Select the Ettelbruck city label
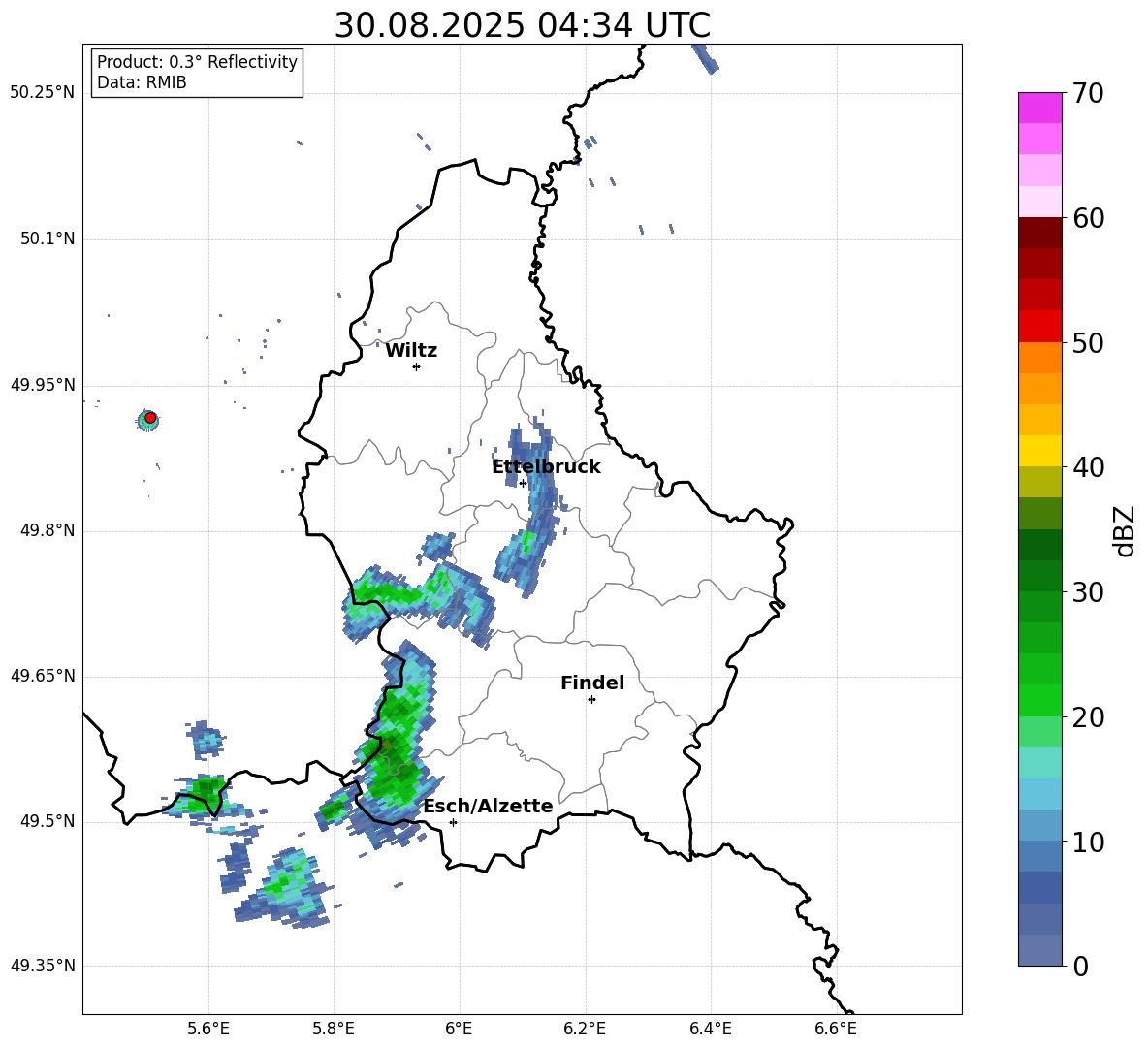This screenshot has width=1148, height=1048. point(546,467)
